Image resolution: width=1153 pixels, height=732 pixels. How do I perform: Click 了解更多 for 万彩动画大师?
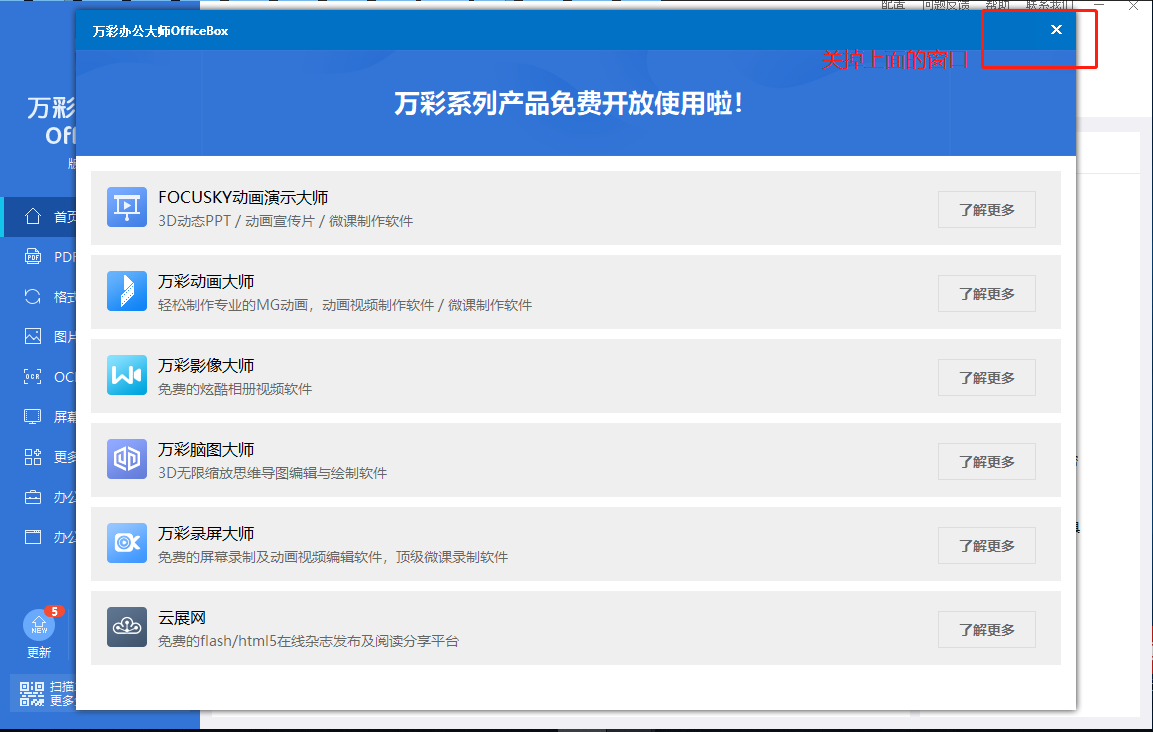(986, 294)
